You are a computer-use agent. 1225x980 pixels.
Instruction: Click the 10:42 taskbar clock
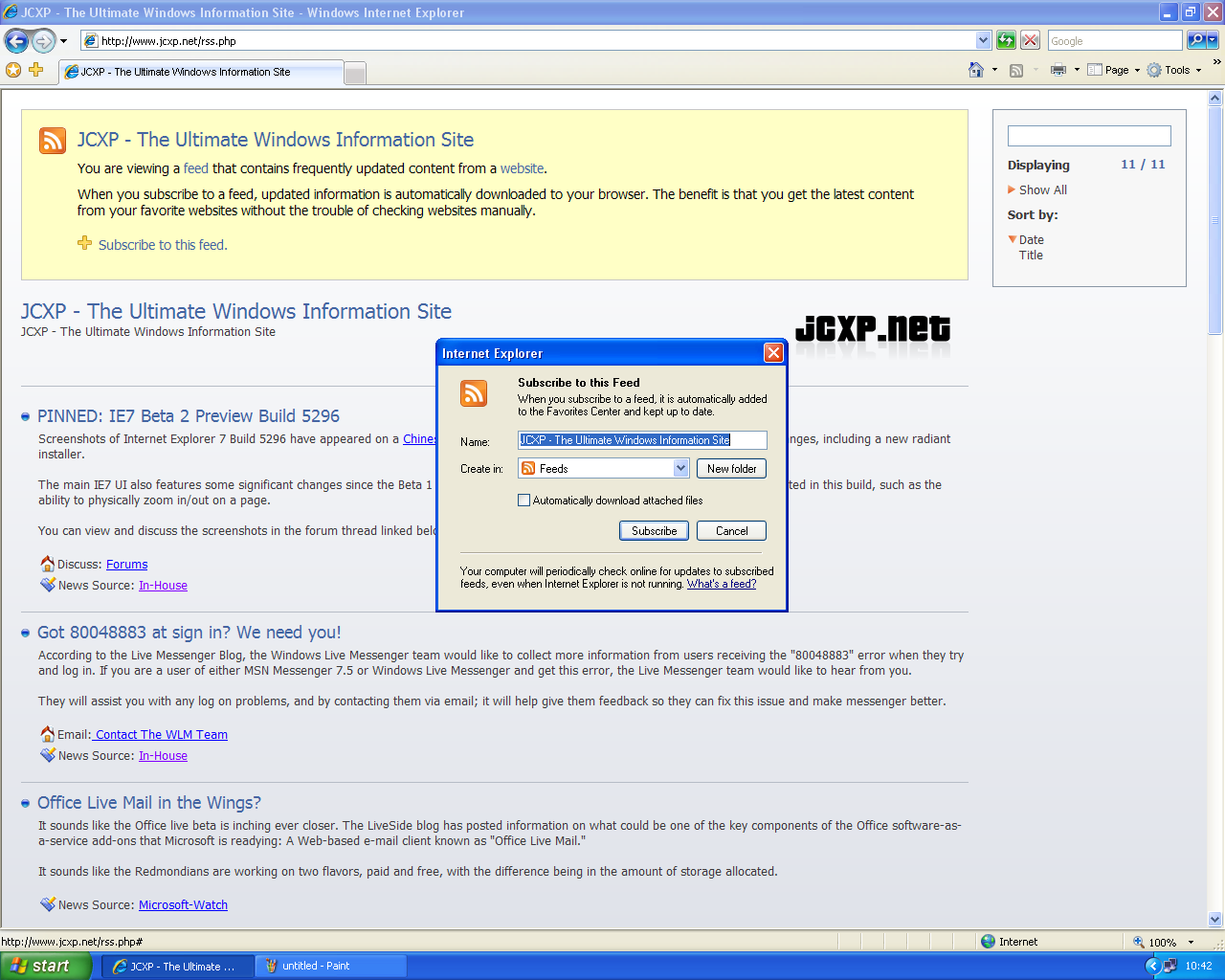[x=1198, y=967]
